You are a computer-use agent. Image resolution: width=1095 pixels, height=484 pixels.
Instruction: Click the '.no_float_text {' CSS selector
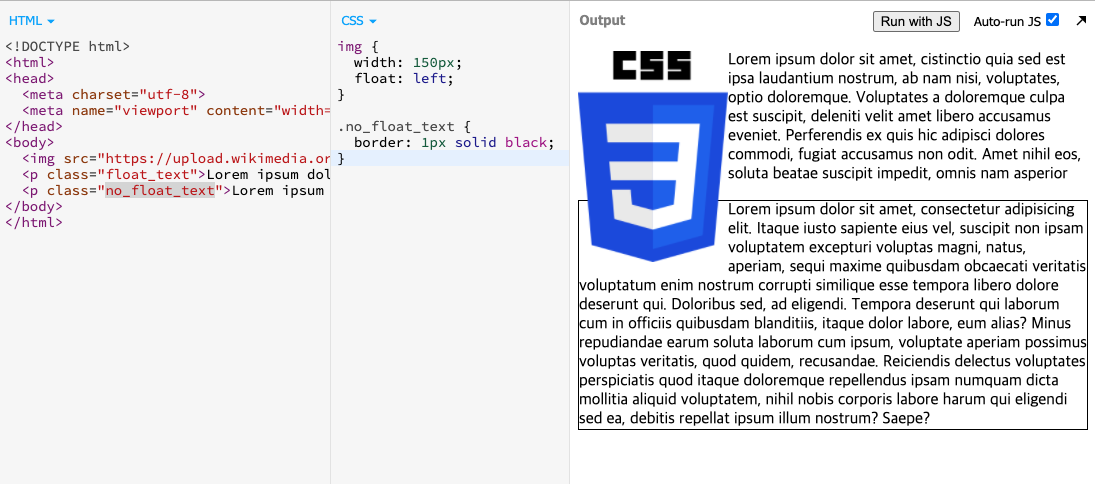[405, 127]
